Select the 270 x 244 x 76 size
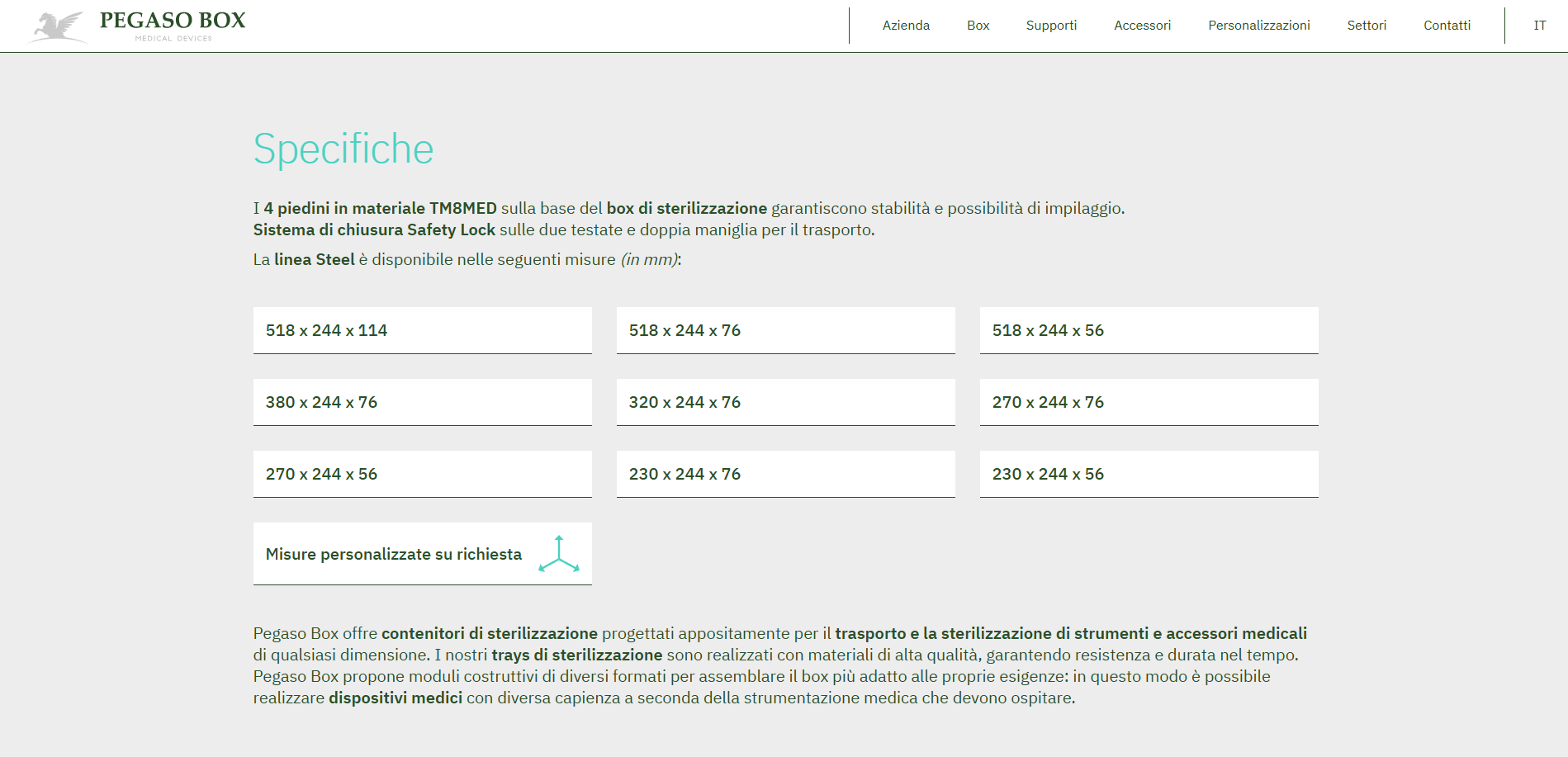This screenshot has height=757, width=1568. [1149, 402]
